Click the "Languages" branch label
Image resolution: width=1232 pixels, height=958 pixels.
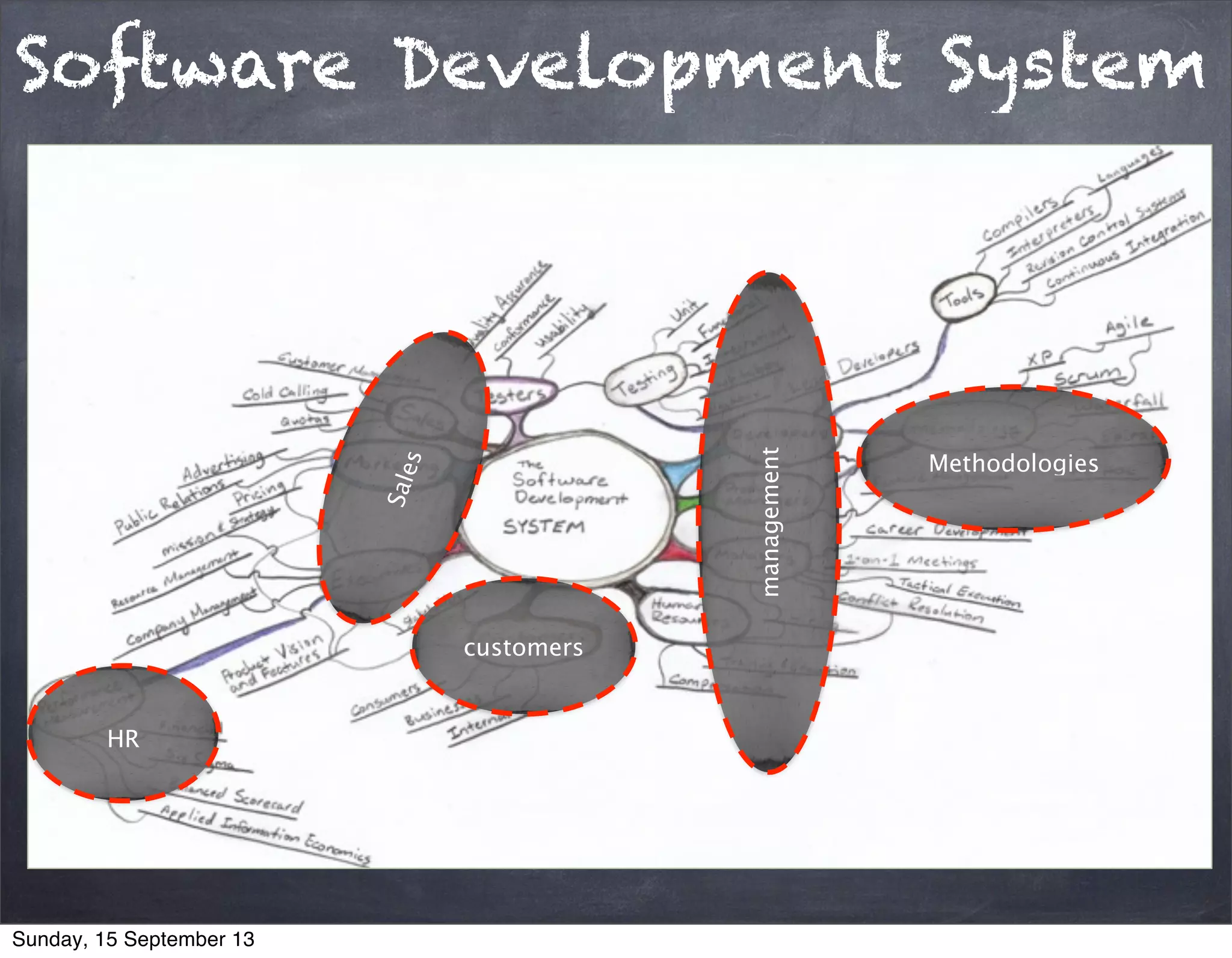tap(1130, 164)
